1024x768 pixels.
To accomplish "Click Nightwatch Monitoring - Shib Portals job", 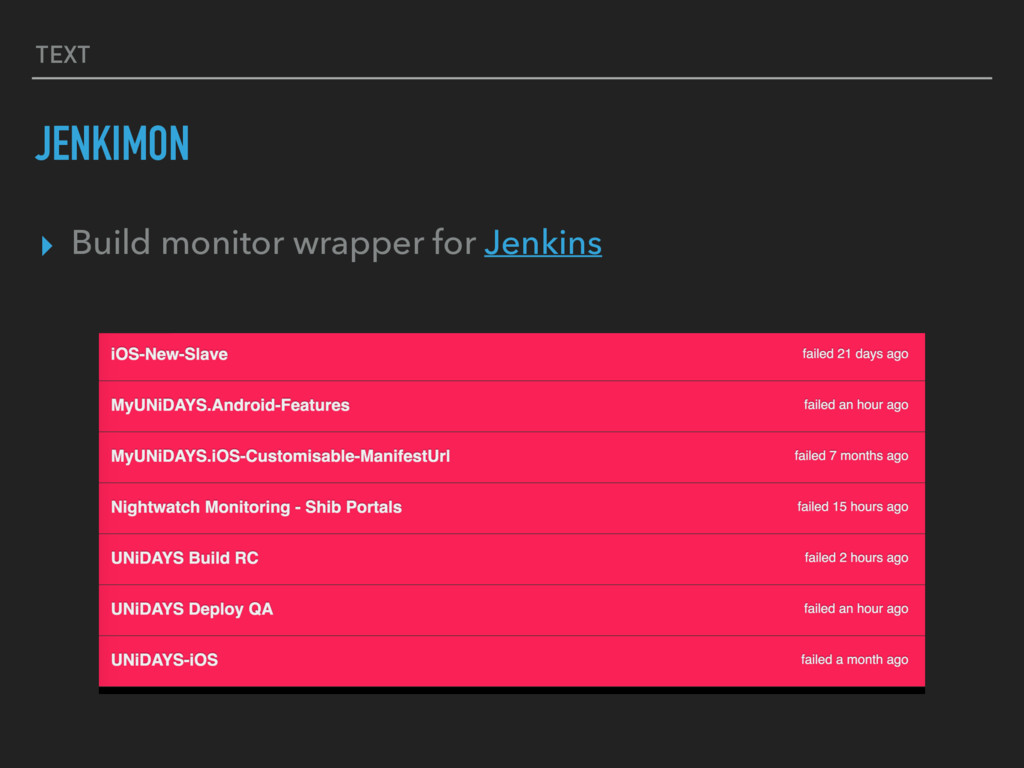I will (x=256, y=507).
